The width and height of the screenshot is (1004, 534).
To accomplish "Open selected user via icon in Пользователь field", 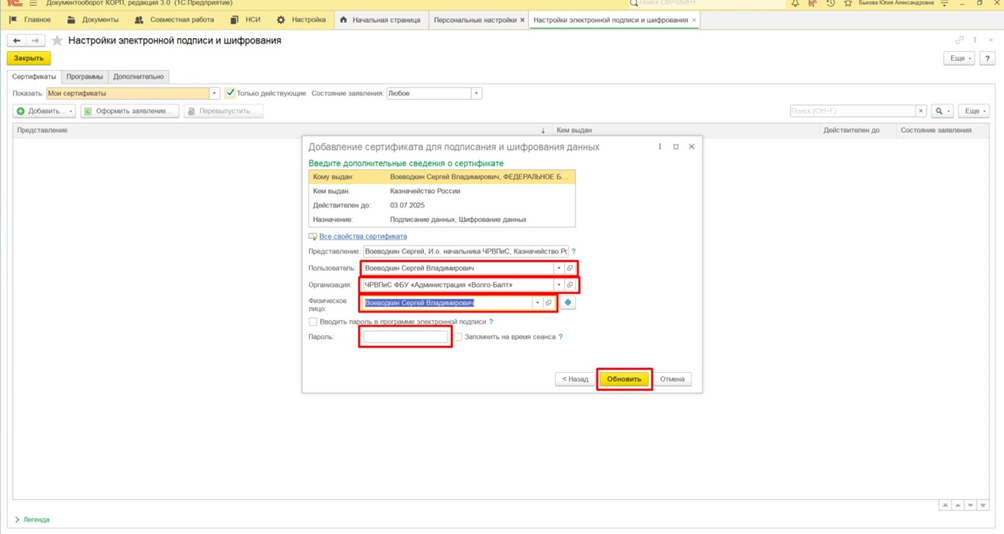I will point(569,268).
